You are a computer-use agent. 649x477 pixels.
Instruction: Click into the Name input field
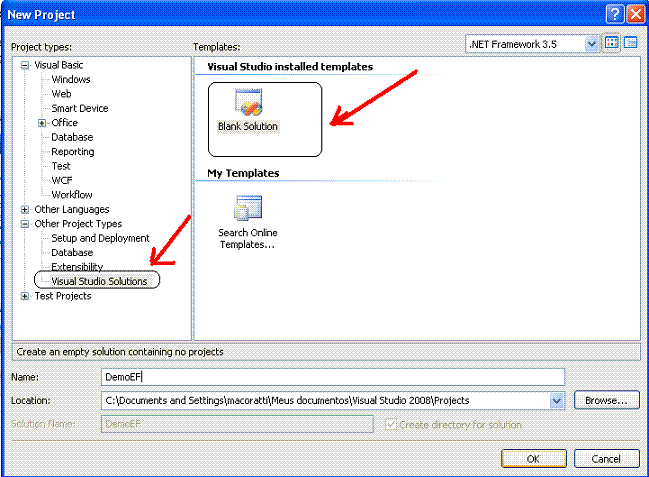pos(333,377)
